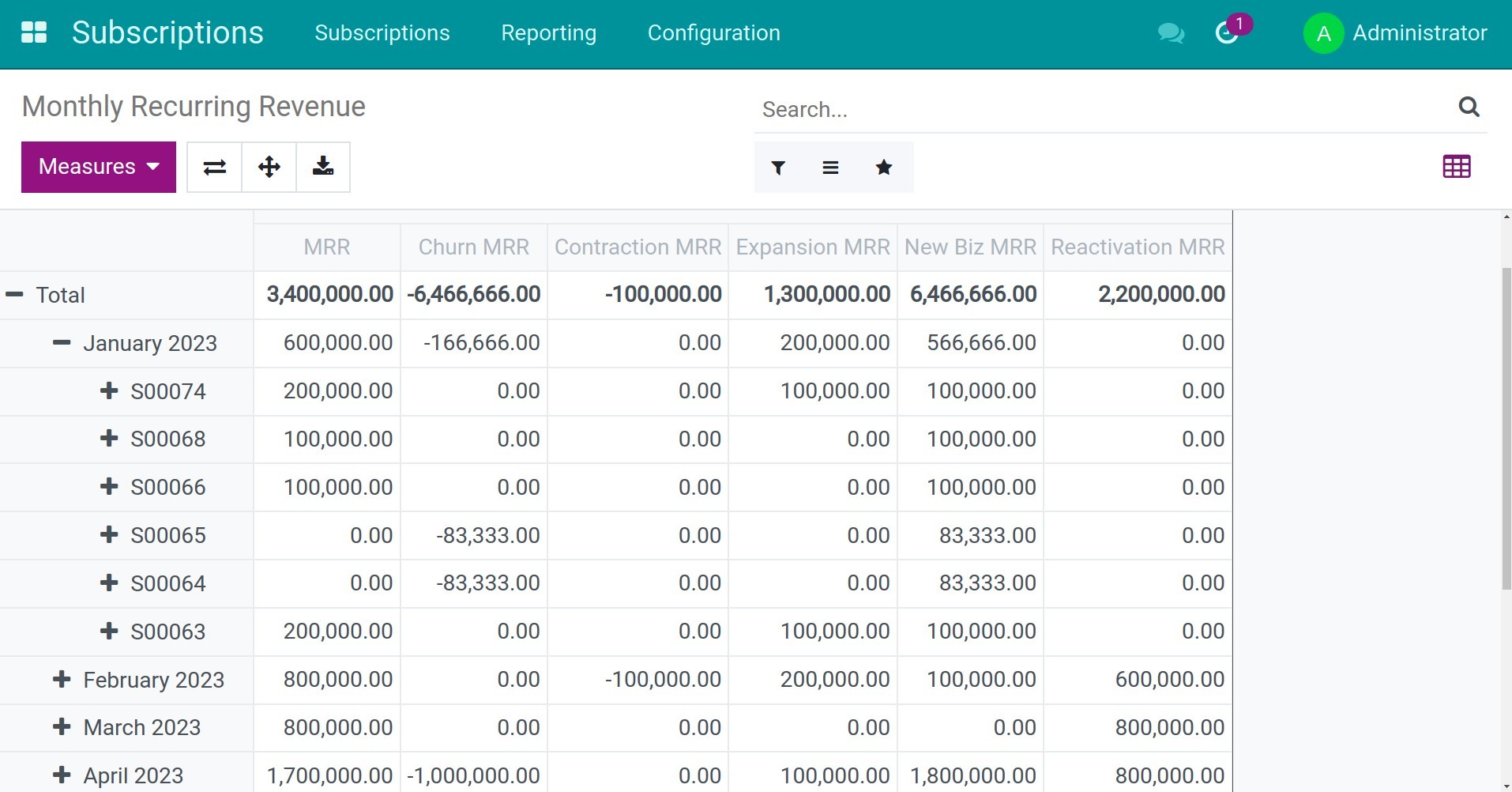1512x792 pixels.
Task: Click February Contraction value -100,000.00
Action: point(663,679)
